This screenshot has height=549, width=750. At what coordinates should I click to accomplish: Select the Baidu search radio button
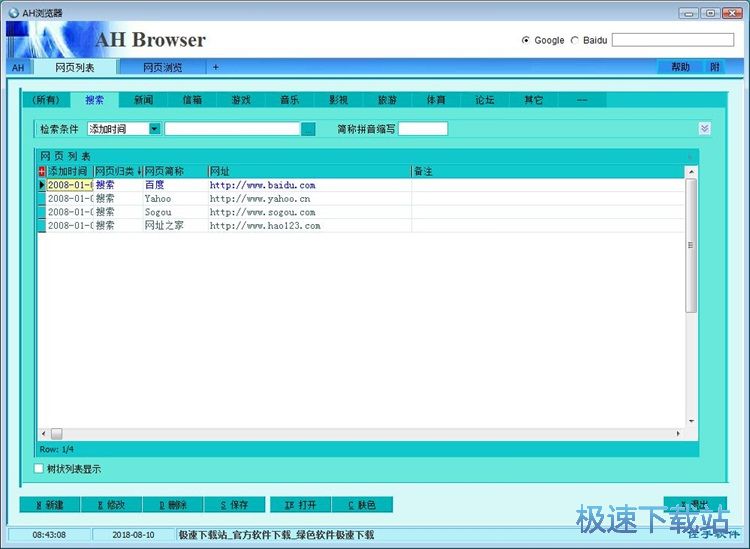pos(574,40)
